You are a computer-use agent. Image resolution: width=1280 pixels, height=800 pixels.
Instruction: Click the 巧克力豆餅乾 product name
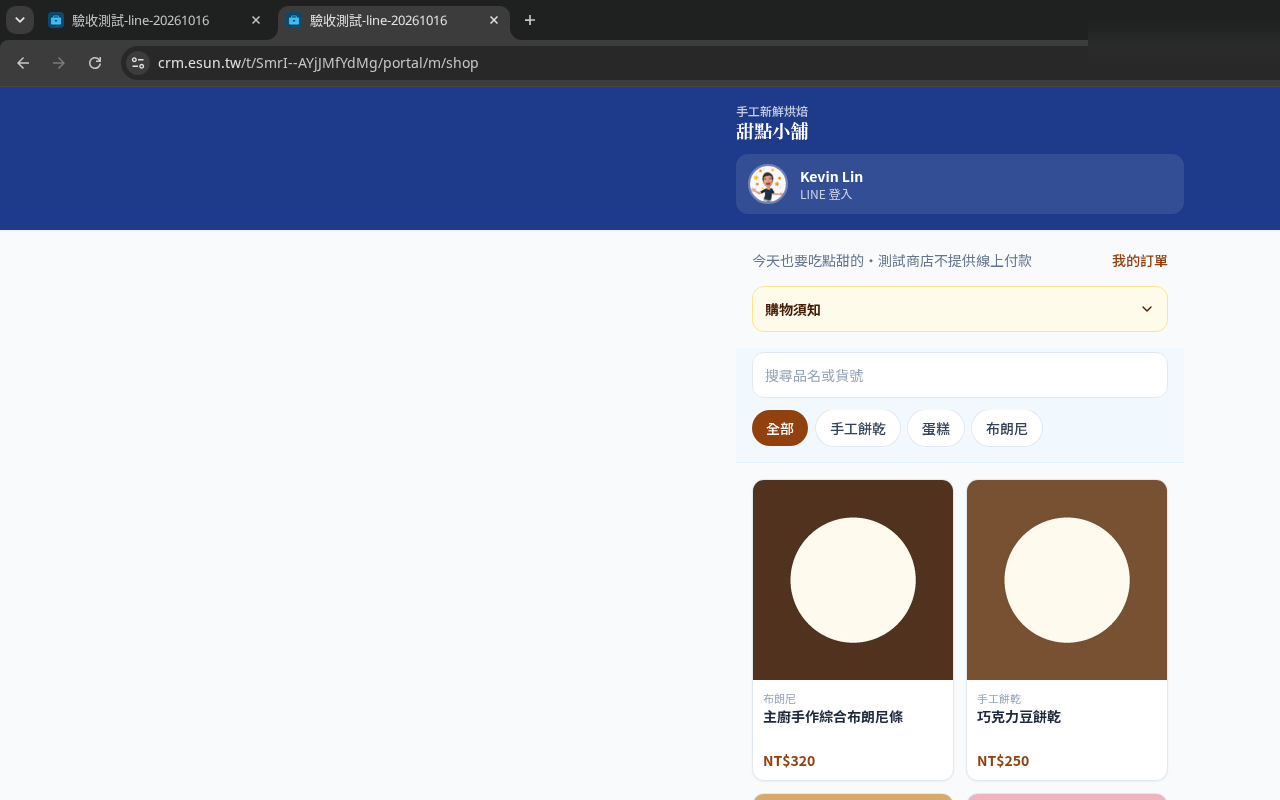(x=1019, y=717)
